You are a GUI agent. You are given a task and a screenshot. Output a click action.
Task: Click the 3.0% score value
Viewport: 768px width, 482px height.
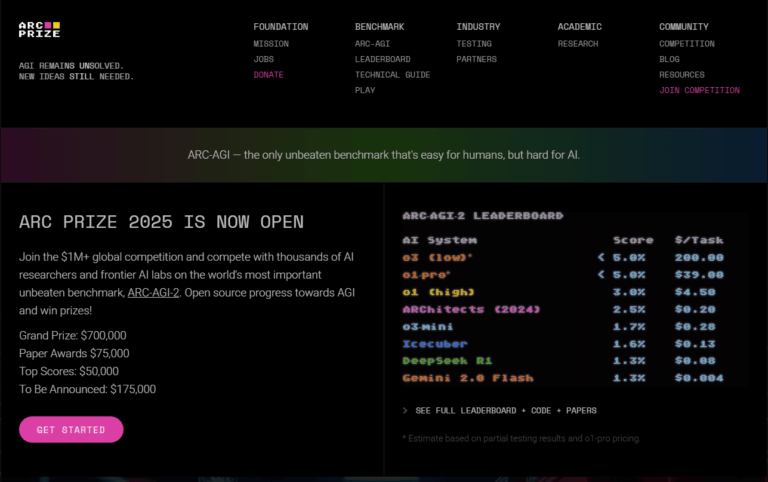pyautogui.click(x=629, y=292)
